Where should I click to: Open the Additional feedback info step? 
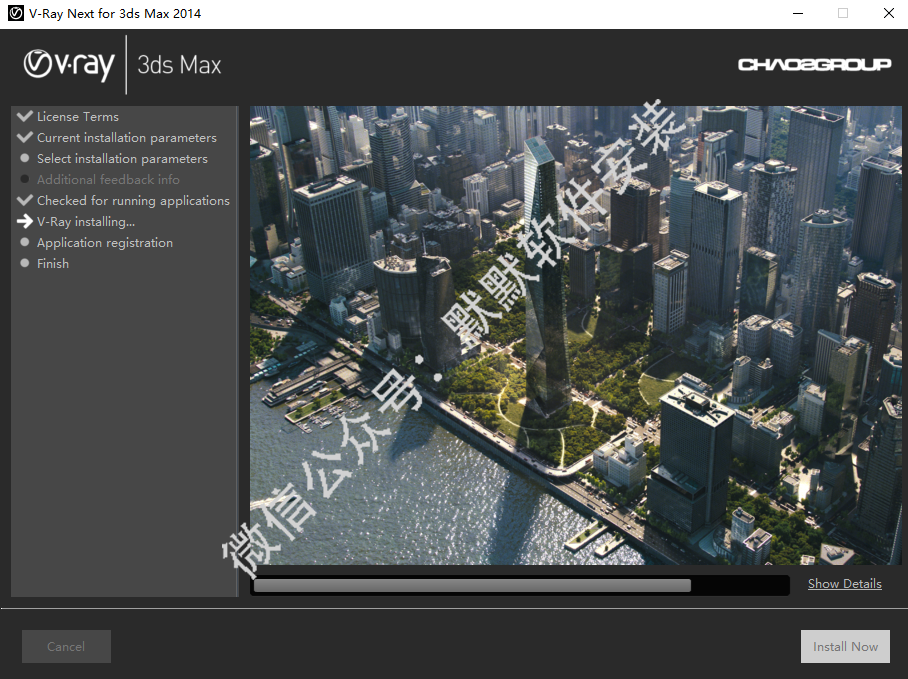[x=108, y=180]
